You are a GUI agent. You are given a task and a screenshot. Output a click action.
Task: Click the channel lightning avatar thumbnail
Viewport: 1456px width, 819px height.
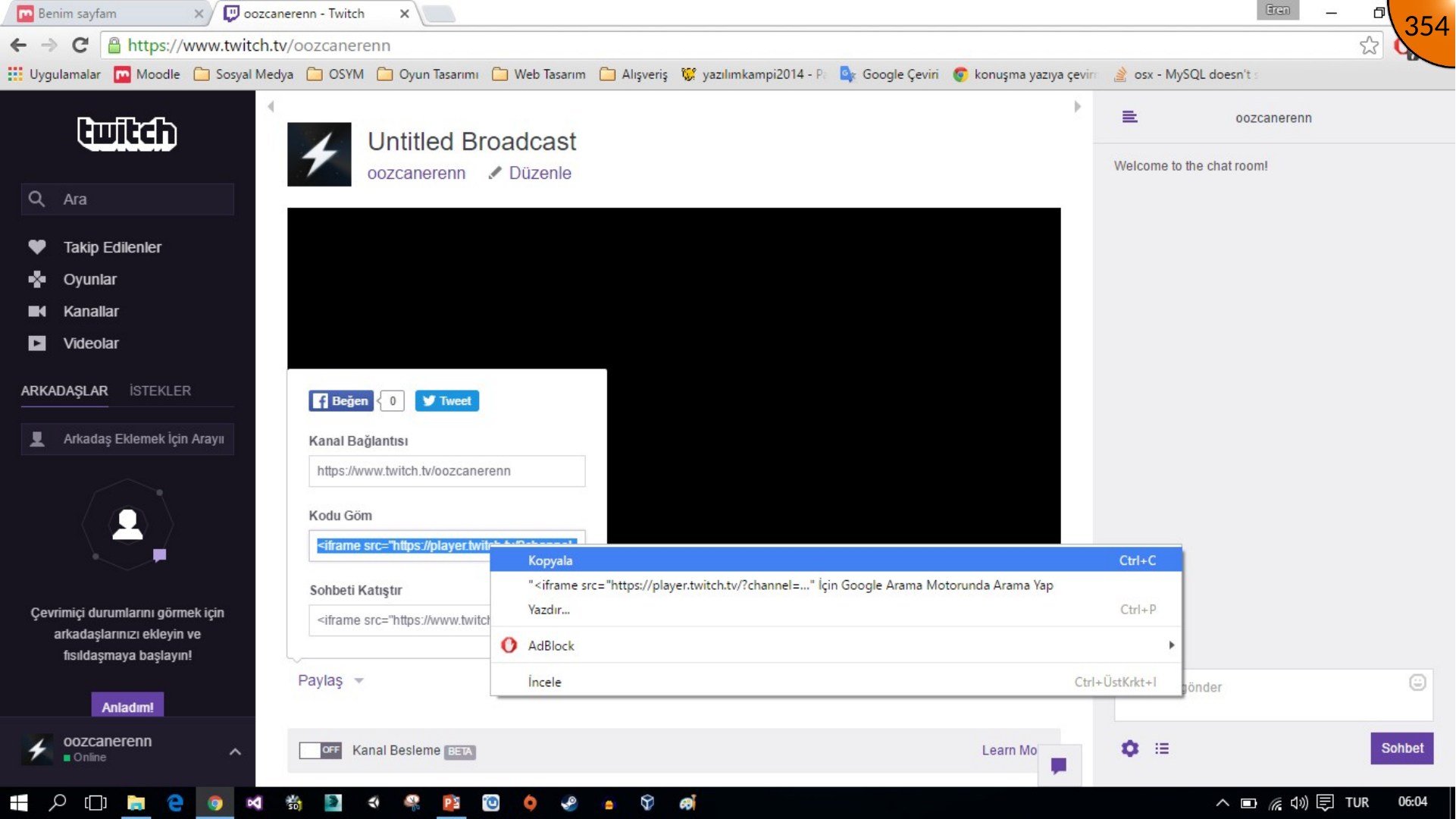(x=319, y=155)
